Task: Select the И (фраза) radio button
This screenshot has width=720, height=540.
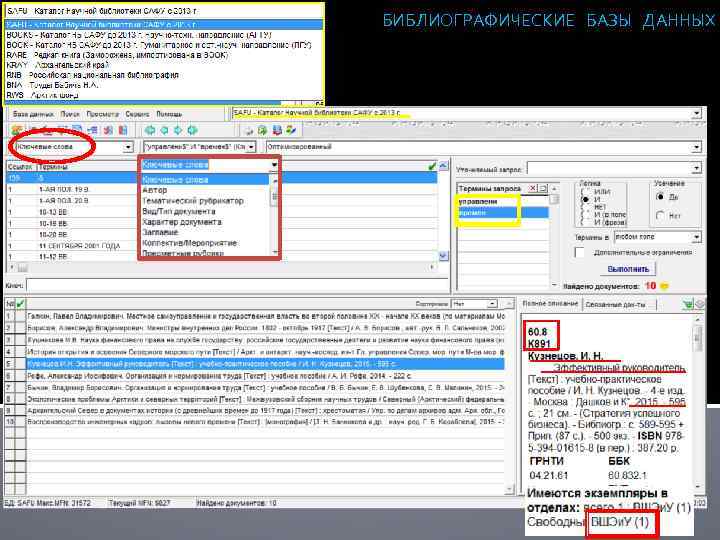Action: (585, 222)
